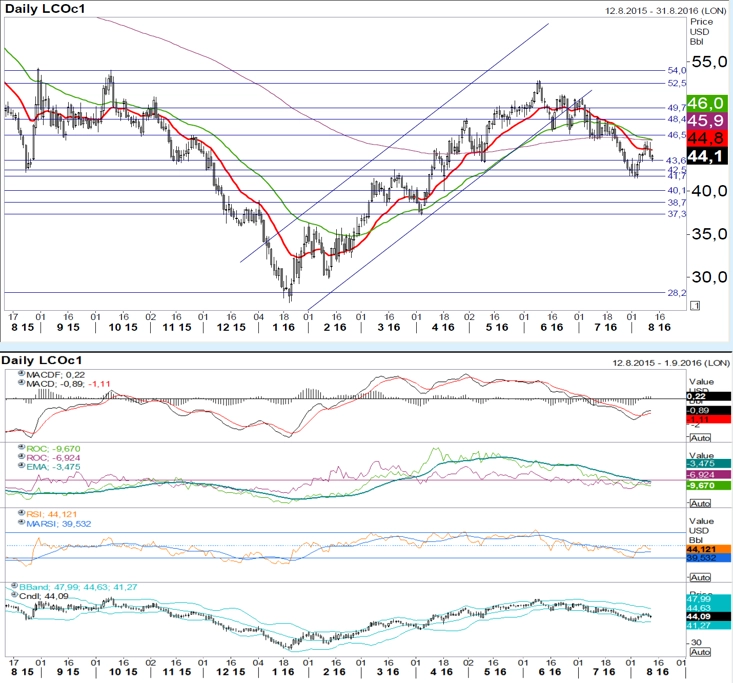733x683 pixels.
Task: Click Auto scaling in the BBand panel
Action: coord(700,652)
